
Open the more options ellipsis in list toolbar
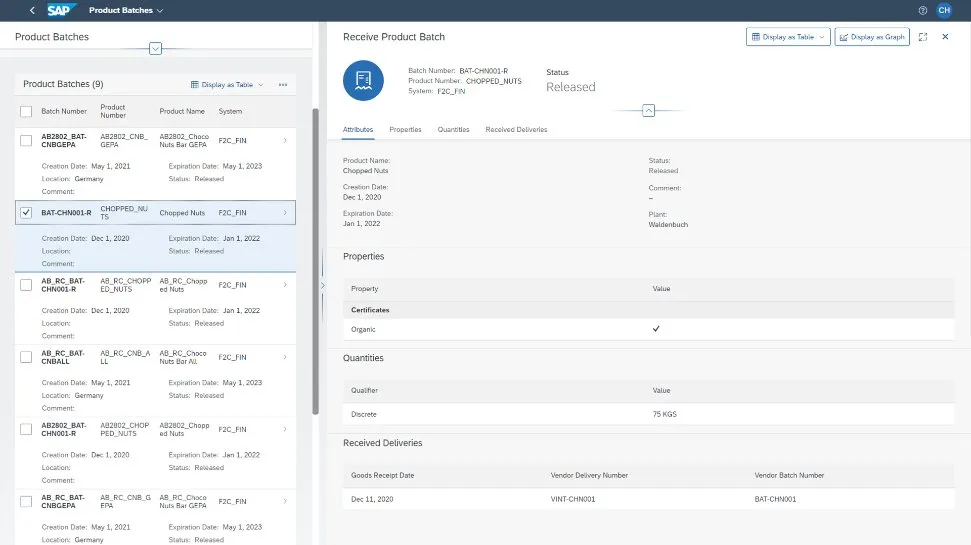(x=283, y=85)
